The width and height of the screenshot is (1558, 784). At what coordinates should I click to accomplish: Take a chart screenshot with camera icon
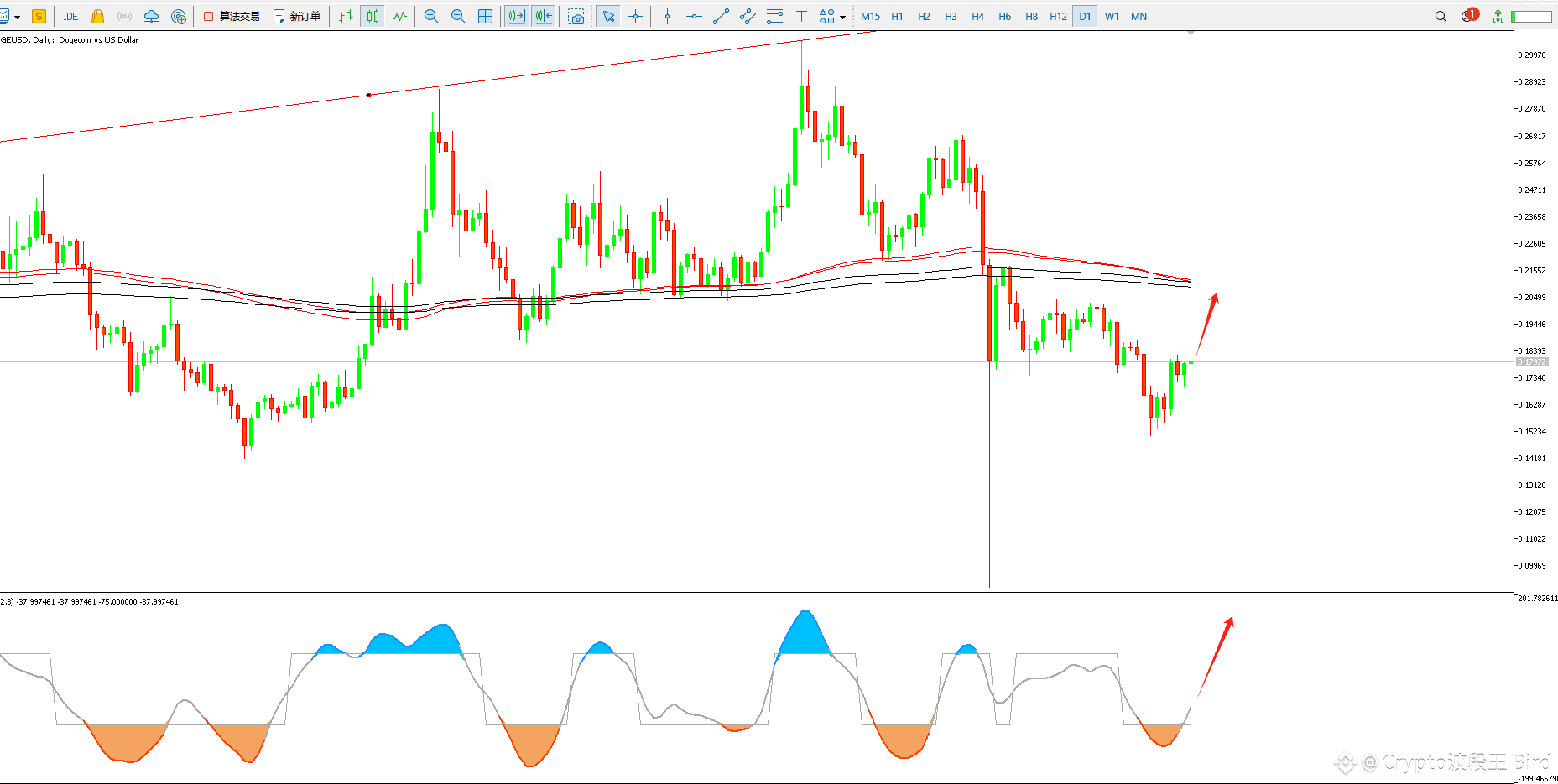tap(576, 16)
